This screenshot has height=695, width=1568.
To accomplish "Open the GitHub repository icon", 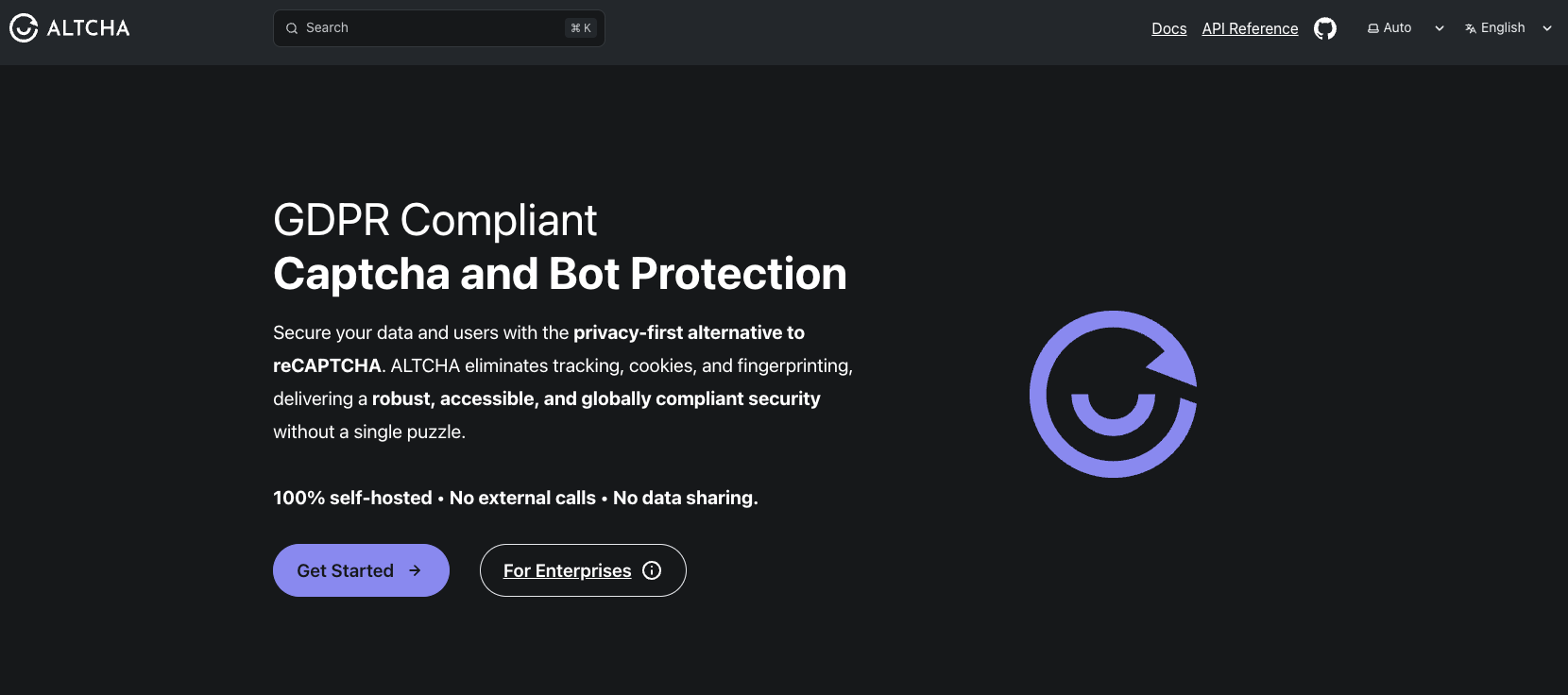I will pyautogui.click(x=1325, y=28).
